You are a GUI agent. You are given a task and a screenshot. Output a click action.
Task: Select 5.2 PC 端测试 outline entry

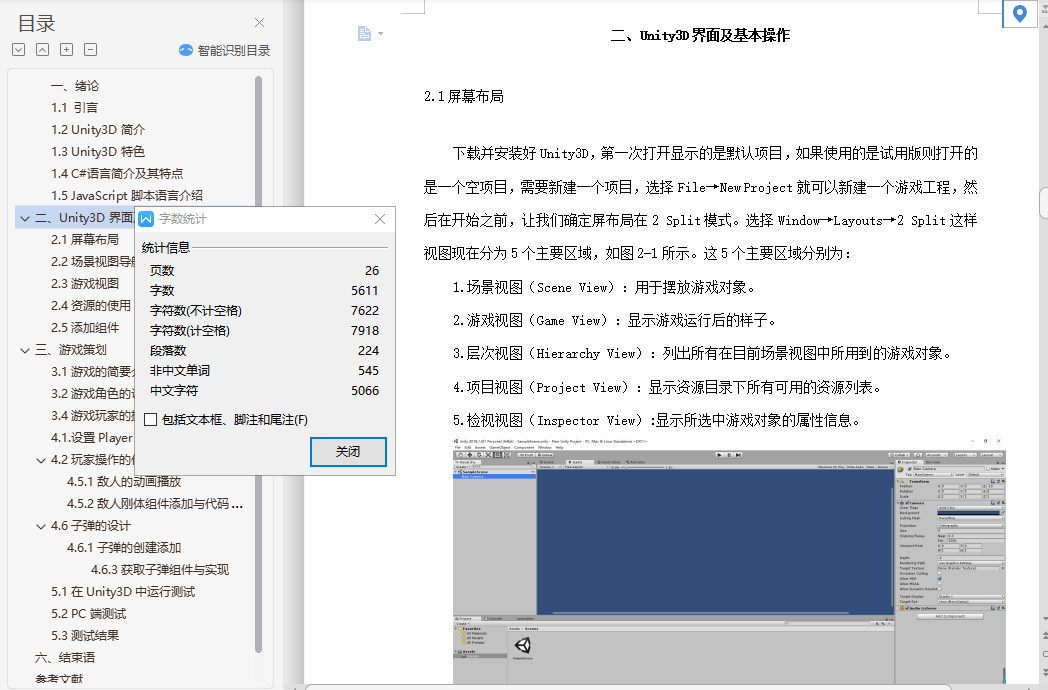88,614
